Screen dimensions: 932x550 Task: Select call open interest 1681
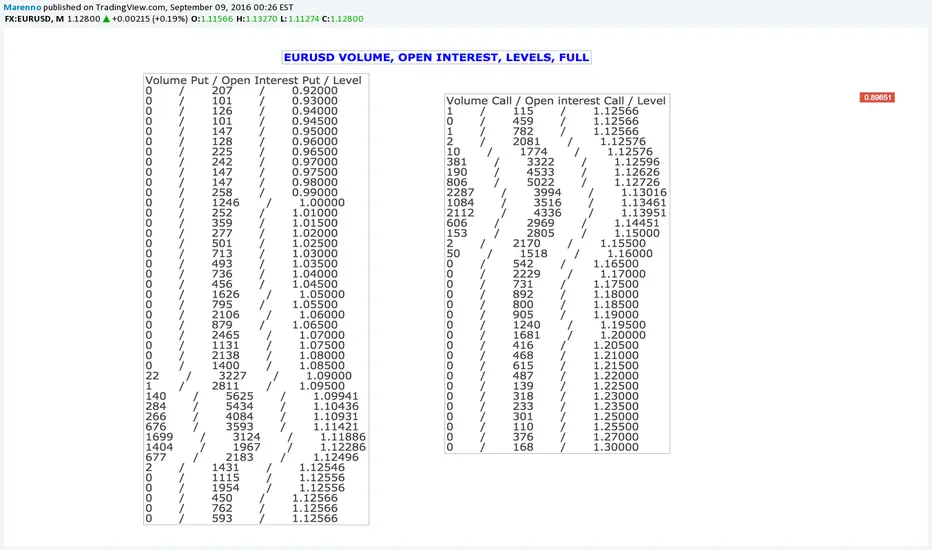[527, 335]
